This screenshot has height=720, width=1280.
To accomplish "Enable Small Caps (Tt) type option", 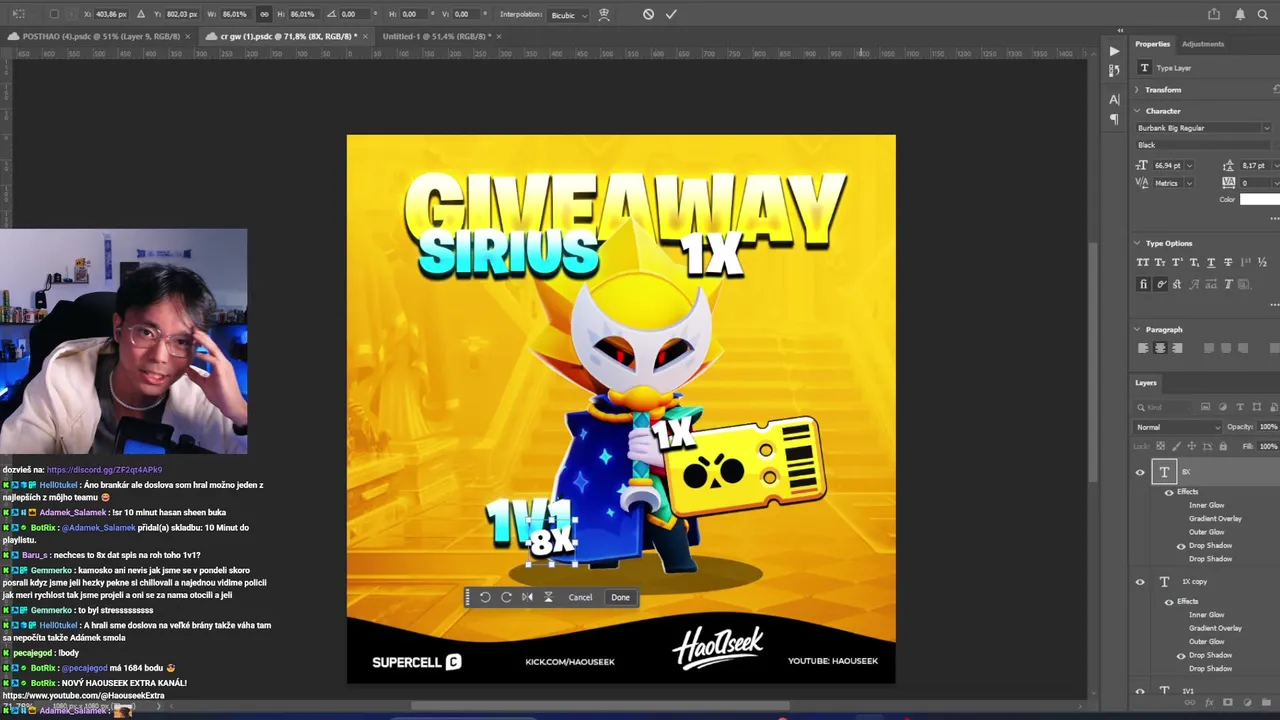I will tap(1160, 262).
